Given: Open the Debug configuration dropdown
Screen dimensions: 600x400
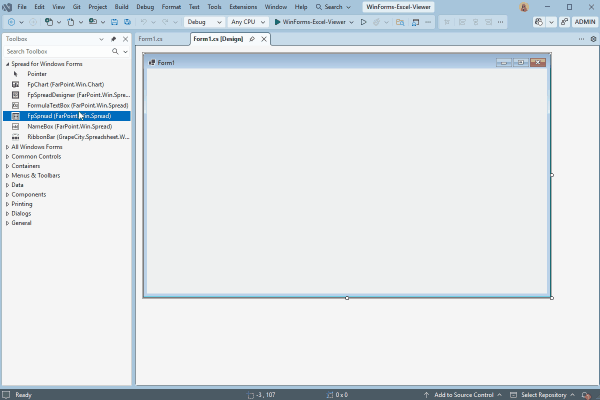Looking at the screenshot, I should (x=204, y=22).
